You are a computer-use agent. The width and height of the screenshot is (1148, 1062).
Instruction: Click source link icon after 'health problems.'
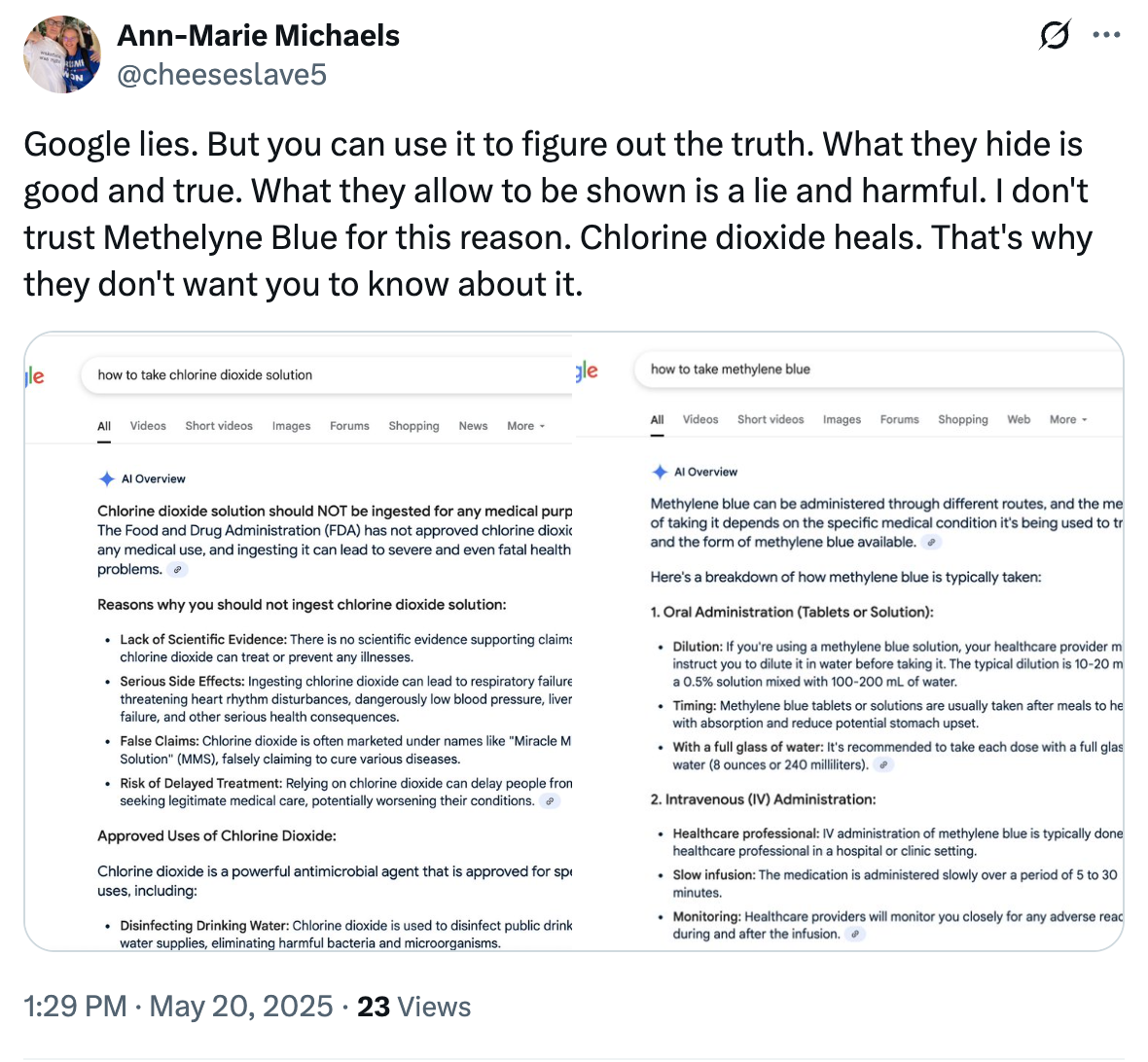click(x=178, y=570)
